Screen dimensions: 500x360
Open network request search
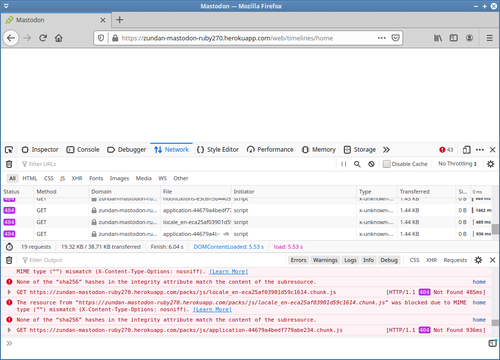point(357,164)
